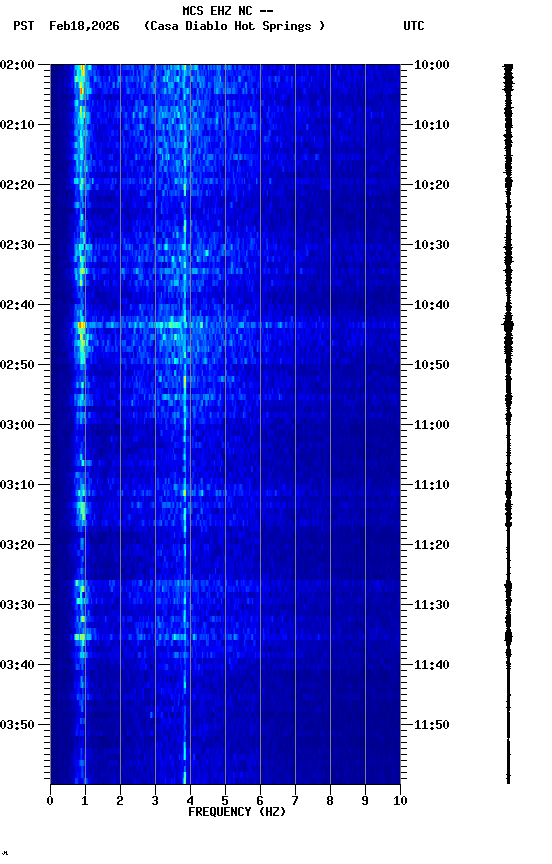Click the PST time label '03:20'

(17, 545)
